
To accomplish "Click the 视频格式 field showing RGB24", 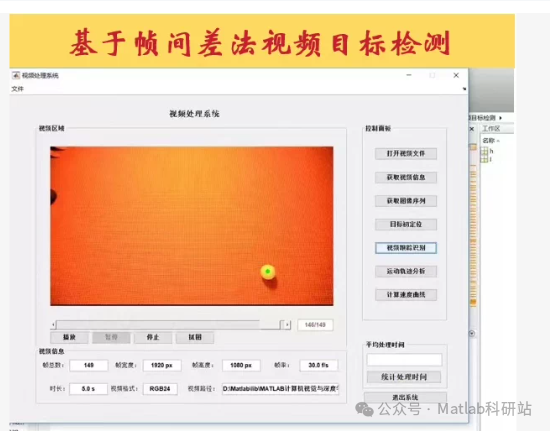I will (x=160, y=389).
